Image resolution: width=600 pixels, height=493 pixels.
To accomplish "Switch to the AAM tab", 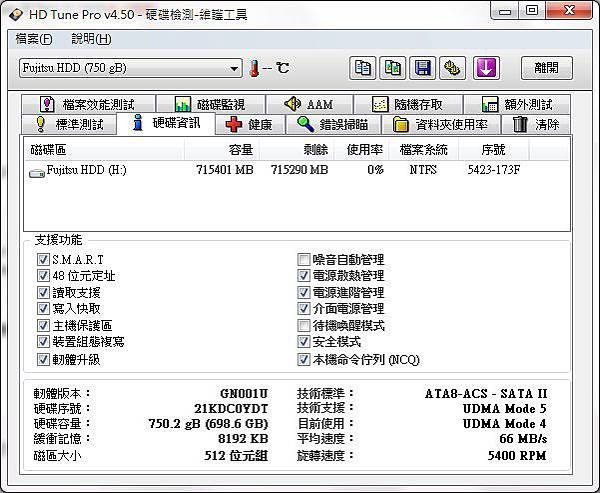I will (309, 104).
